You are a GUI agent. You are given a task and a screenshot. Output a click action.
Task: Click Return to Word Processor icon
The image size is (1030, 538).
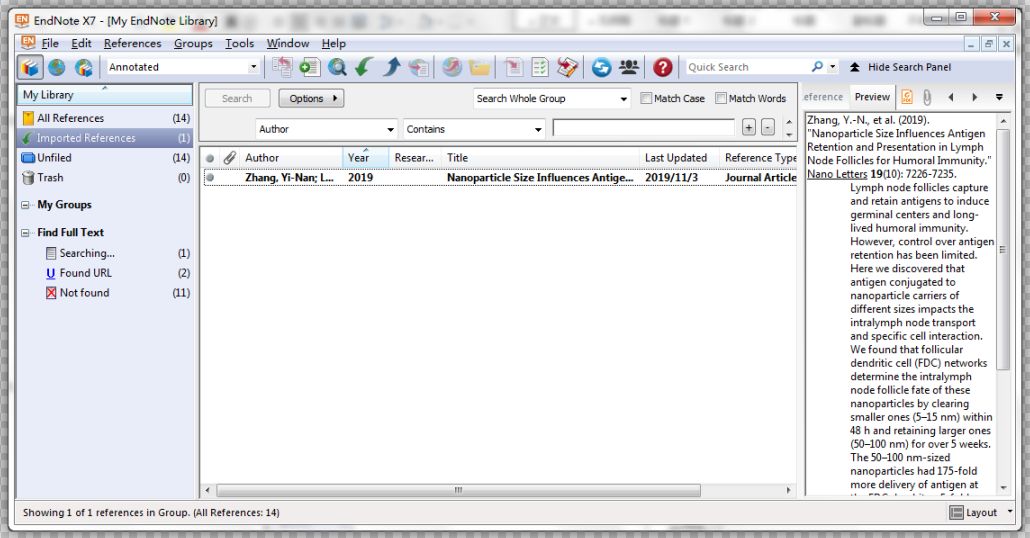coord(568,67)
